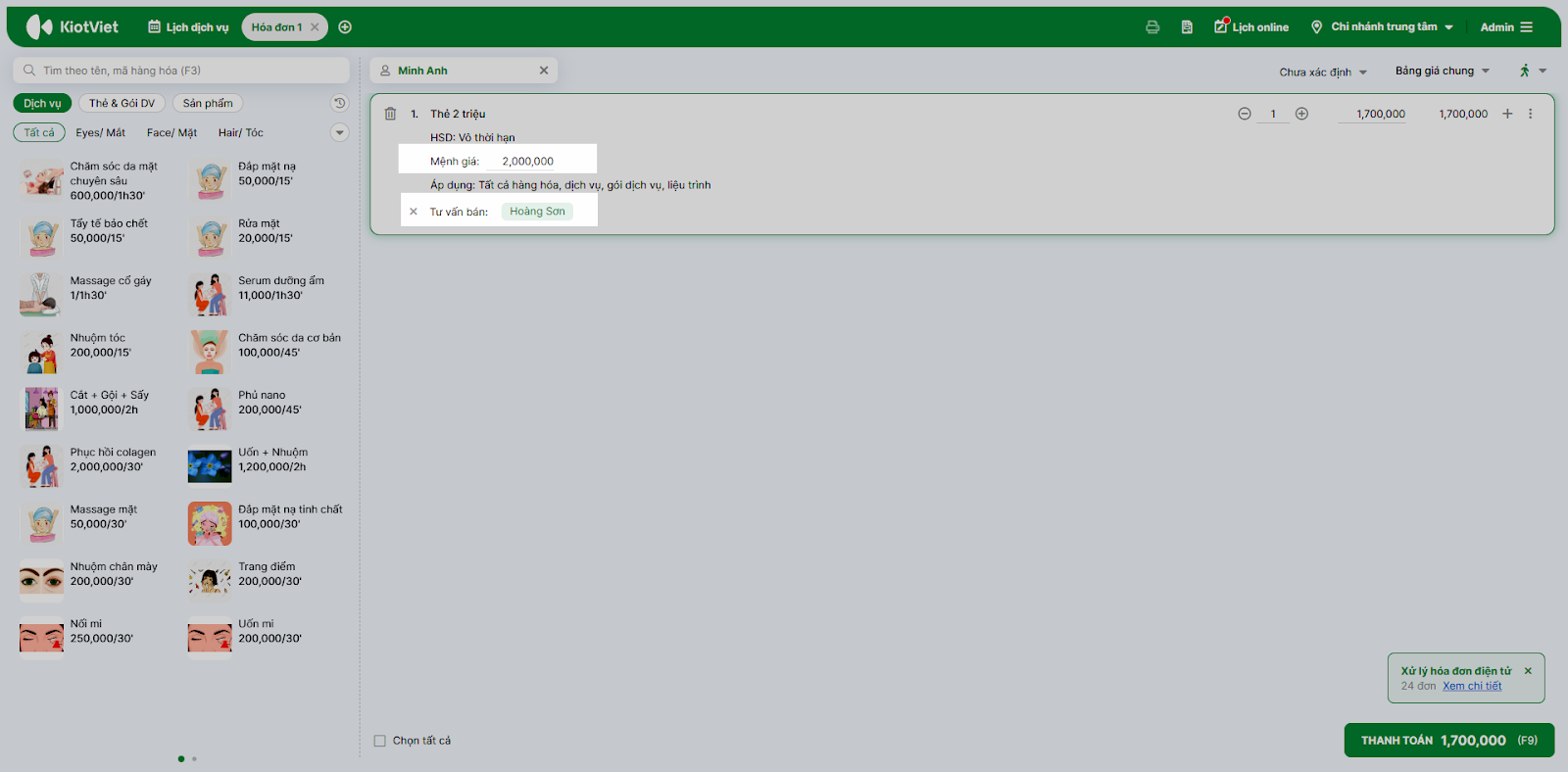Close the Hóa đơn 1 tab
This screenshot has width=1568, height=772.
(x=315, y=27)
